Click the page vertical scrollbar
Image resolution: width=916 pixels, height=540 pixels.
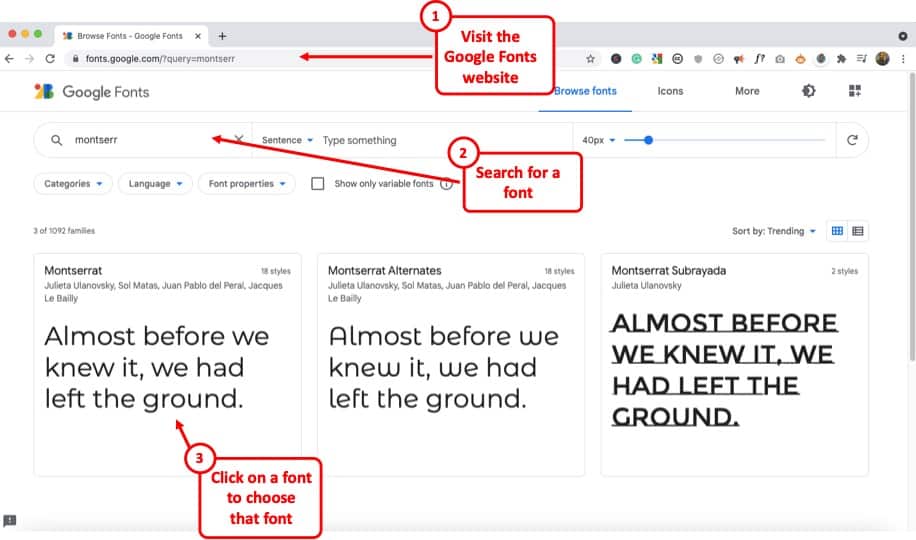tap(911, 216)
